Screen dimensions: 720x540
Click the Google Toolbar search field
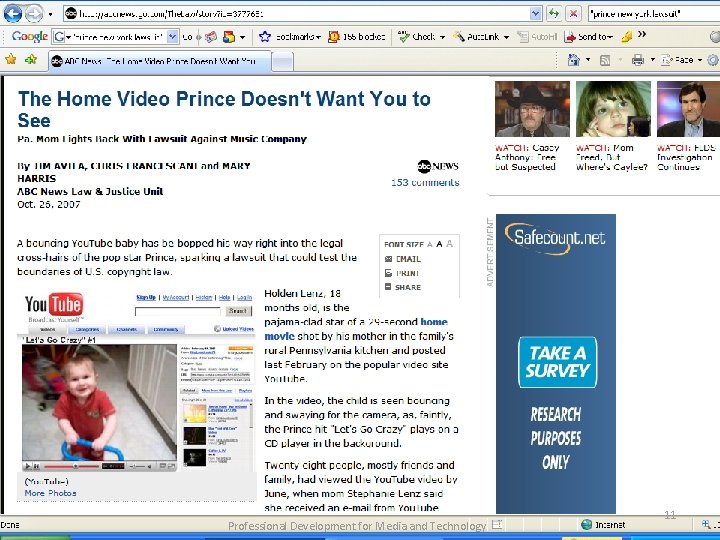coord(118,37)
